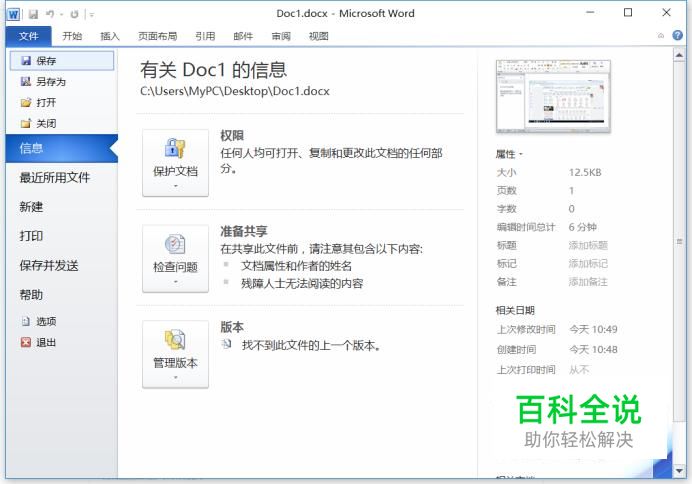This screenshot has width=692, height=484.
Task: Click the 文档属性和作者的姓名 bullet item
Action: [x=297, y=266]
